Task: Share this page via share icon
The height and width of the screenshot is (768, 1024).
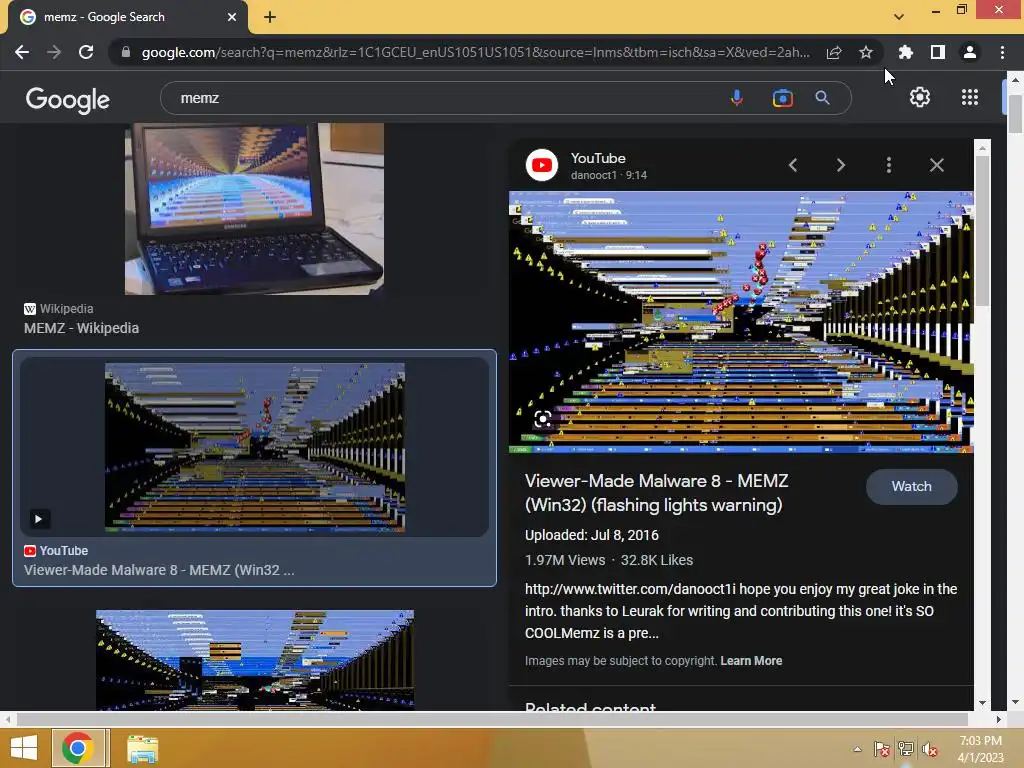Action: coord(833,52)
